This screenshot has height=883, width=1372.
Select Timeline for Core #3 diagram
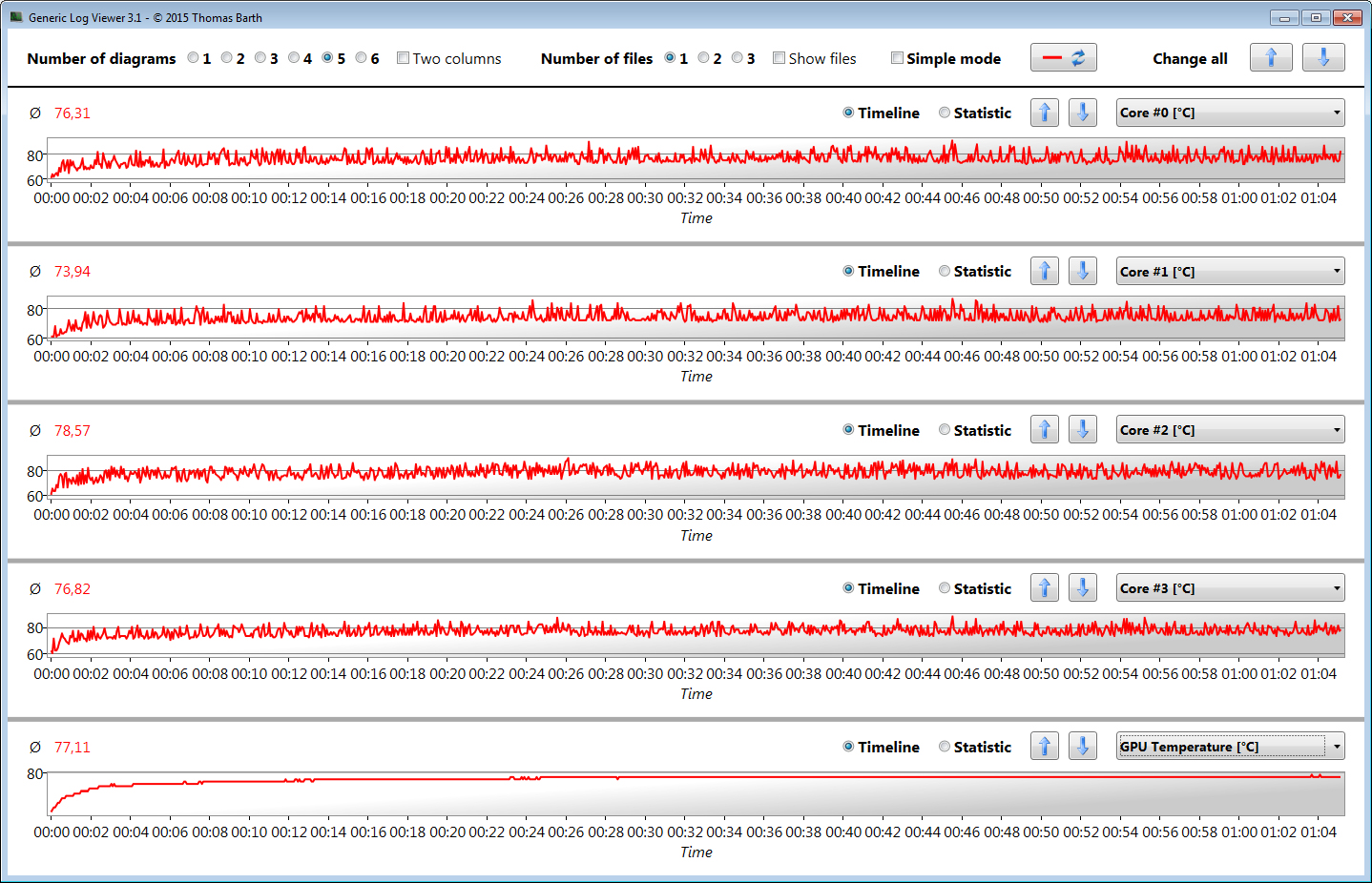click(x=848, y=588)
